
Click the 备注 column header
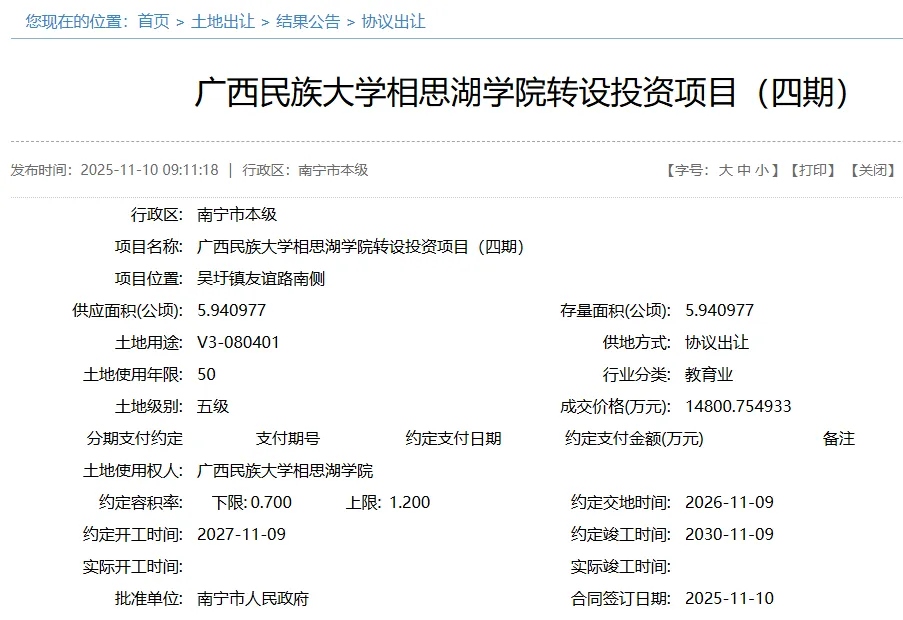click(x=838, y=439)
